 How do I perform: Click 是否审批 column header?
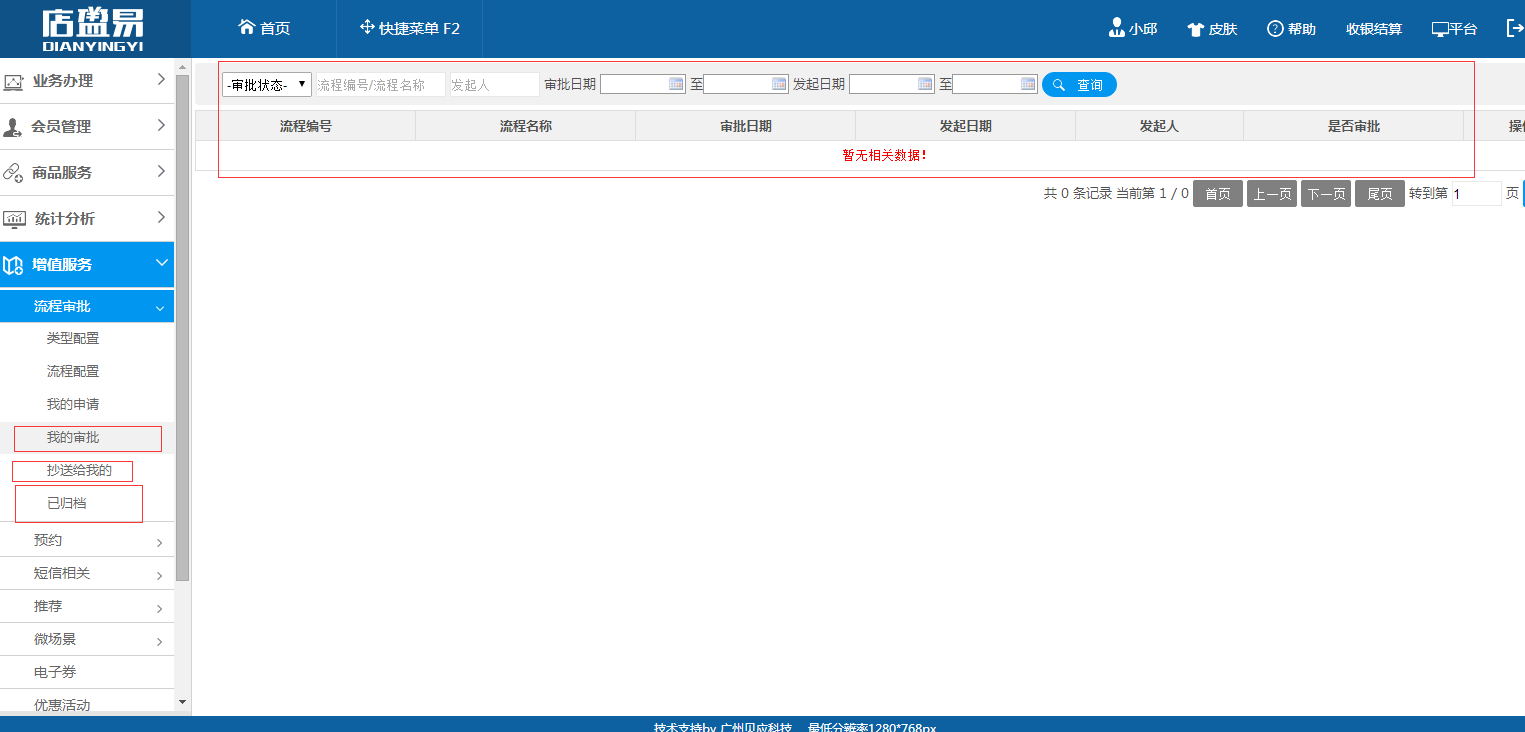point(1354,126)
